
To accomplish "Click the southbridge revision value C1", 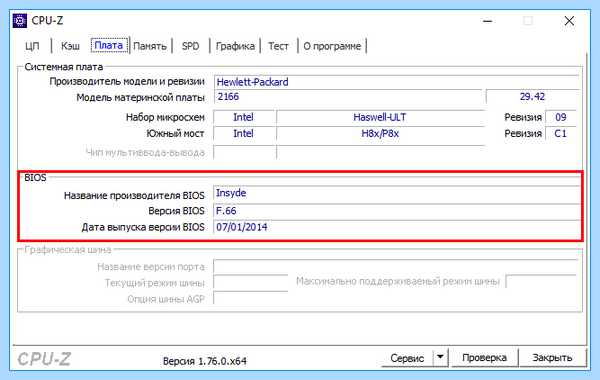I will (561, 134).
